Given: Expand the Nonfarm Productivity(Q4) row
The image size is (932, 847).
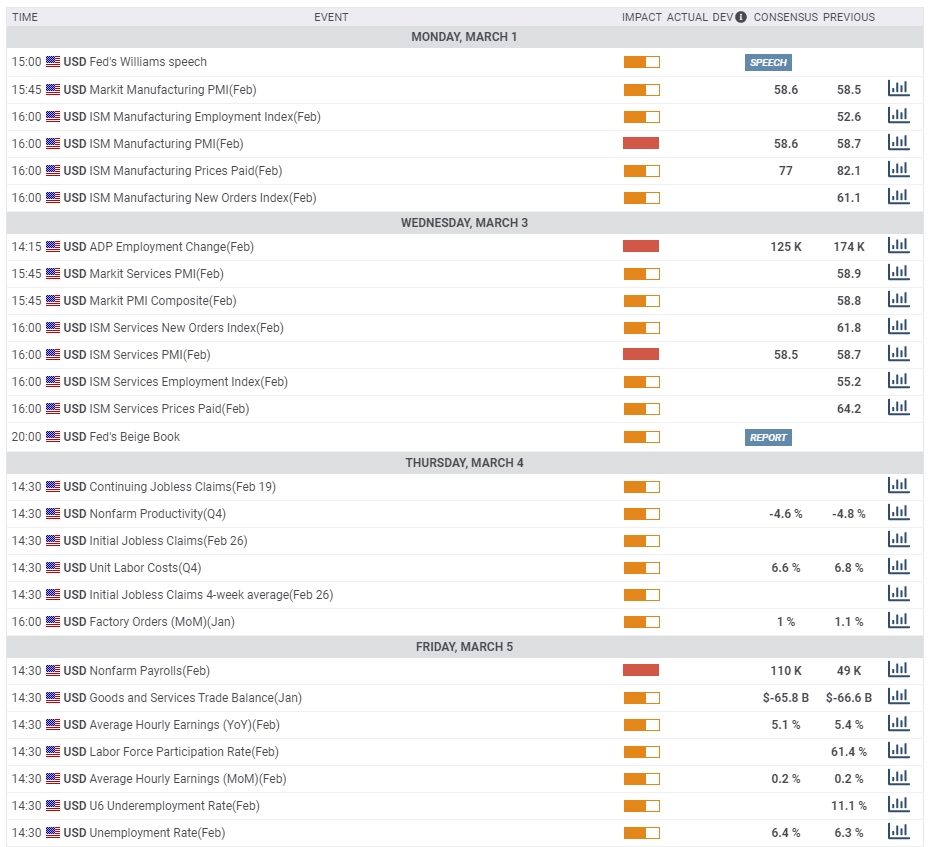Looking at the screenshot, I should coord(158,514).
